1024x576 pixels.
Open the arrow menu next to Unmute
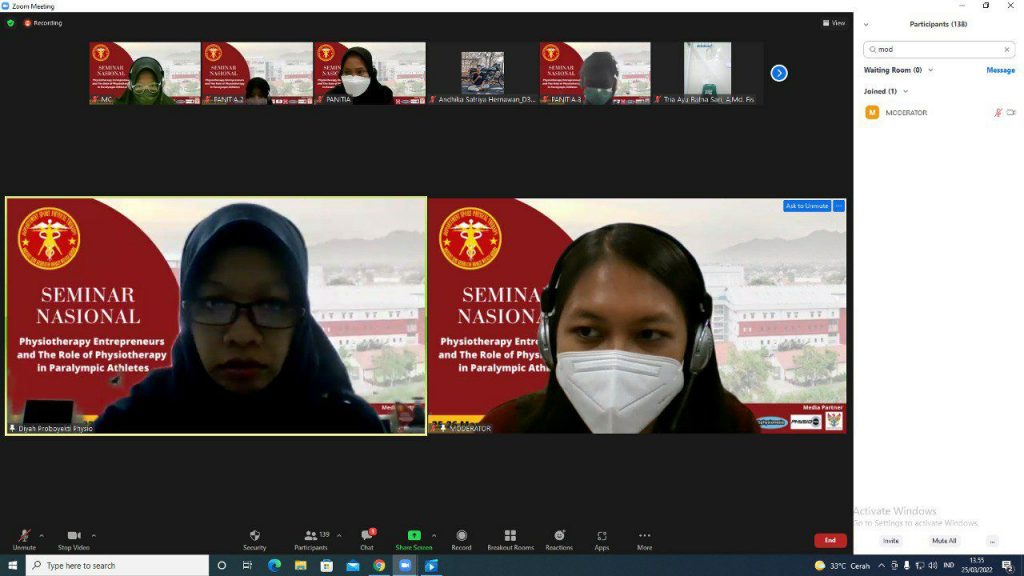coord(43,535)
